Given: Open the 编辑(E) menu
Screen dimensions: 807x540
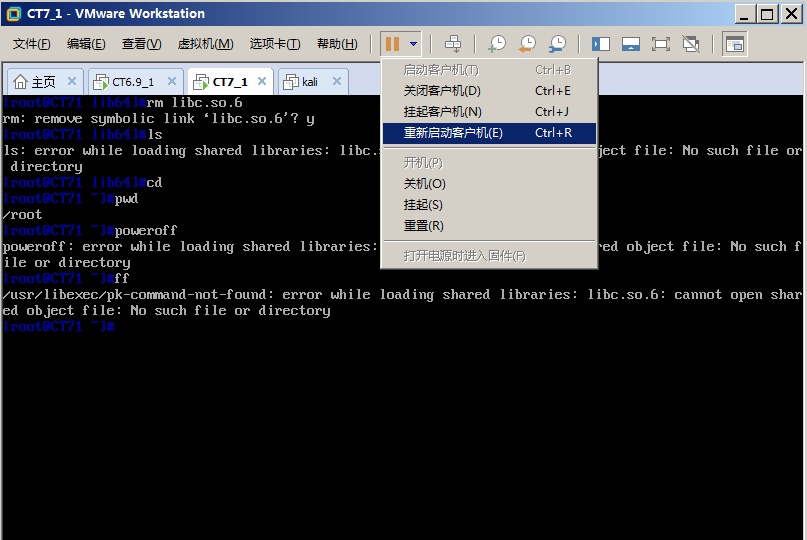Looking at the screenshot, I should [86, 44].
